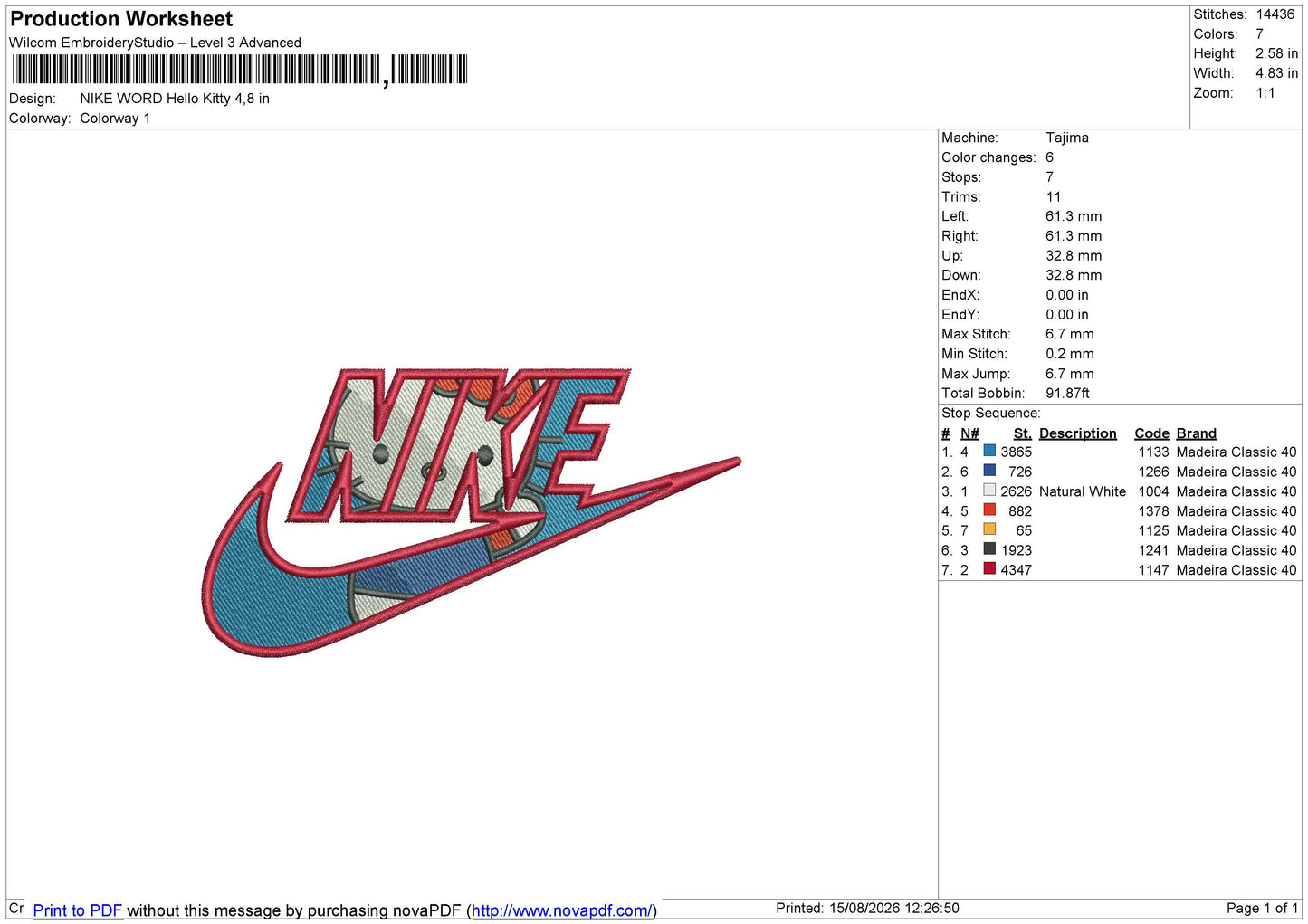This screenshot has width=1308, height=924.
Task: Click the Min Stitch value 0.2 mm
Action: click(1069, 354)
